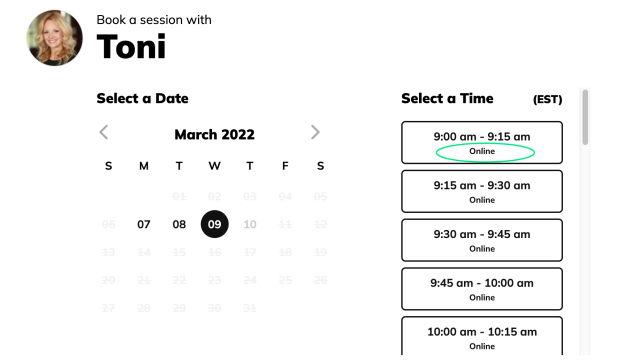Screen dimensions: 640x360
Task: Choose 9:45 am - 10:00 am time slot
Action: pos(482,289)
